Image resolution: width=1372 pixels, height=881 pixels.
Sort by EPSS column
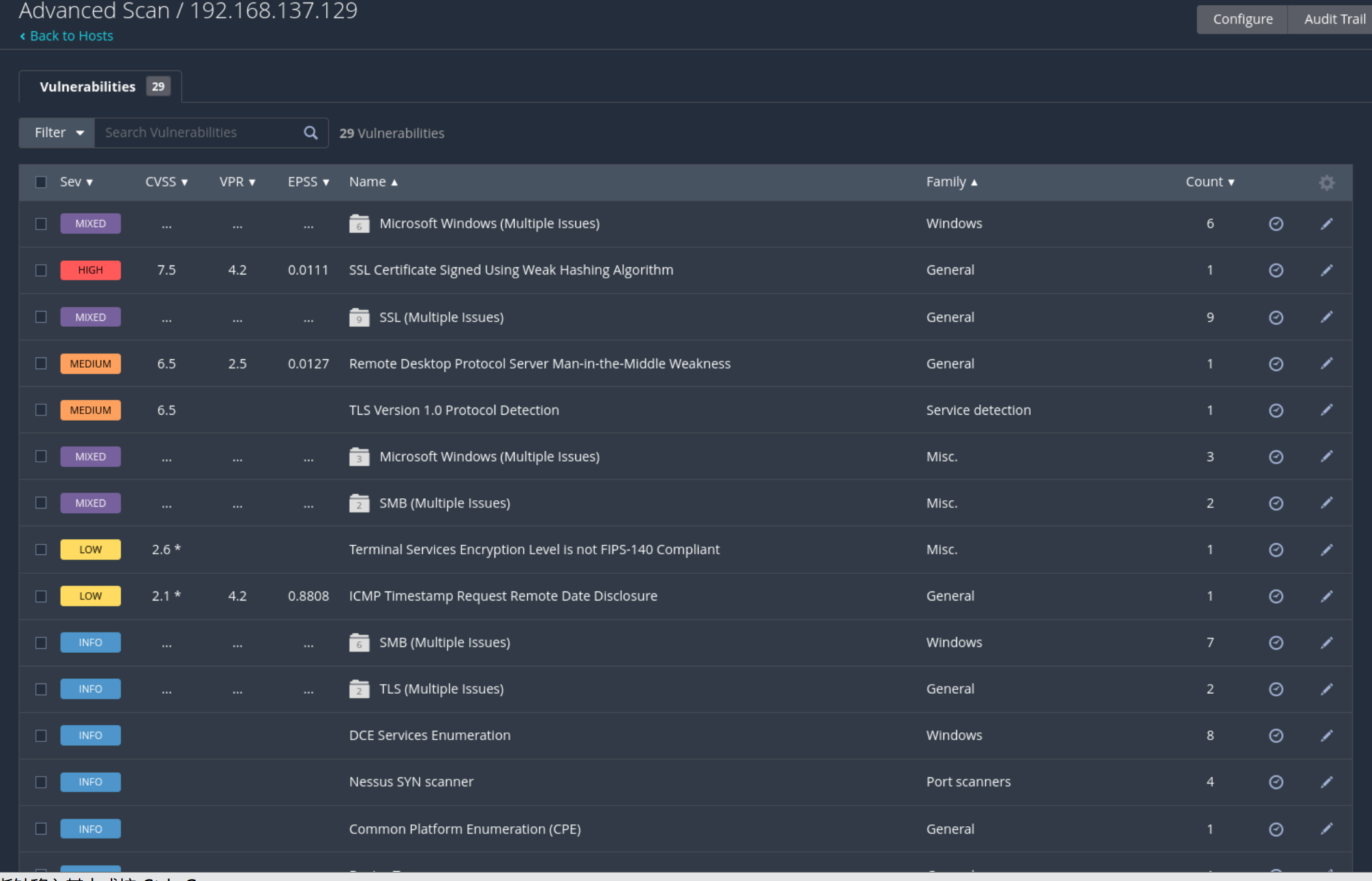click(309, 182)
